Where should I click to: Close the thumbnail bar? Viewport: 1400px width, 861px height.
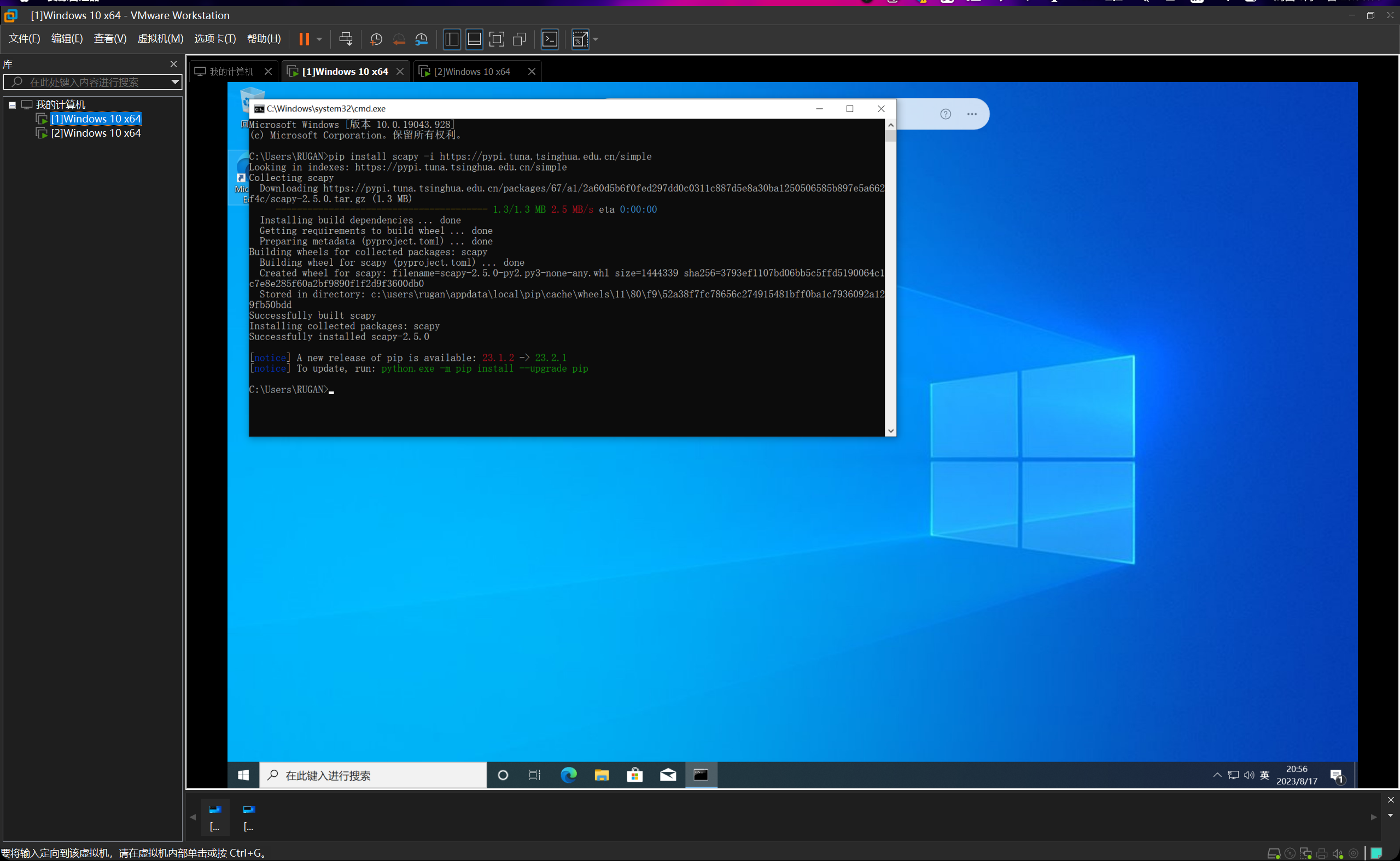(1390, 800)
